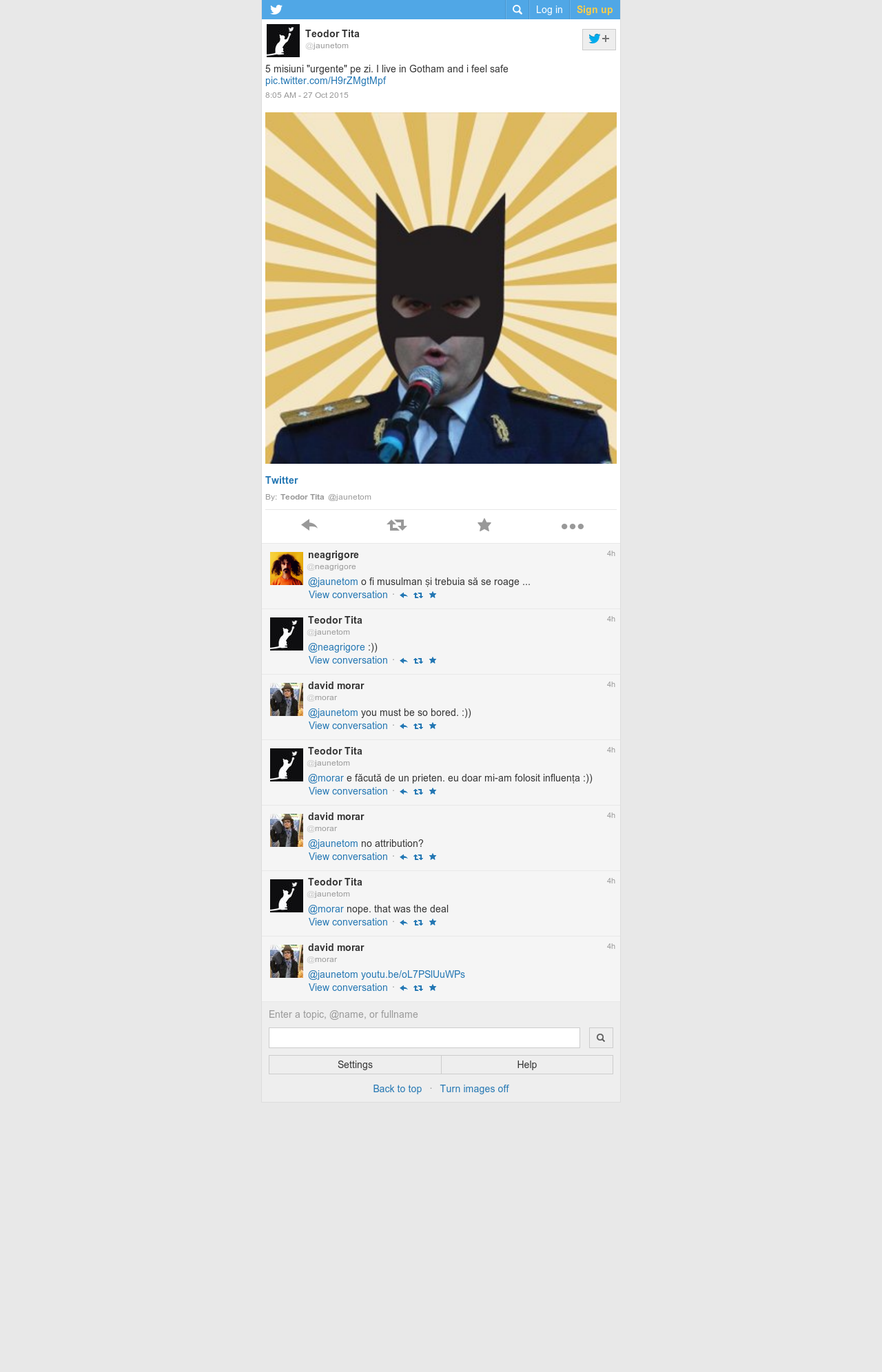
Task: View conversation for 'no attribution?' tweet
Action: click(348, 857)
